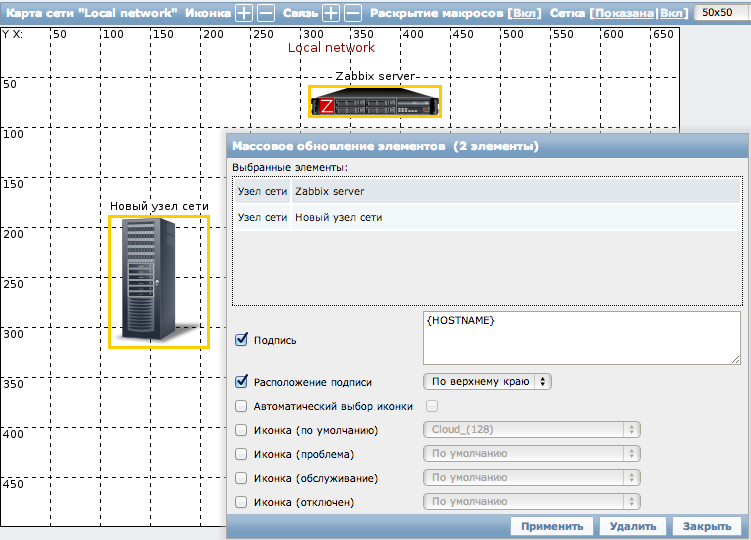Toggle grid alignment Вкл link
This screenshot has height=540, width=751.
(x=671, y=13)
